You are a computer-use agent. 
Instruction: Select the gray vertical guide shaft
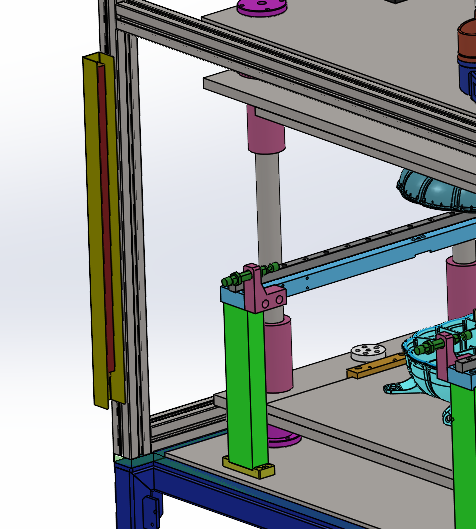pyautogui.click(x=269, y=209)
